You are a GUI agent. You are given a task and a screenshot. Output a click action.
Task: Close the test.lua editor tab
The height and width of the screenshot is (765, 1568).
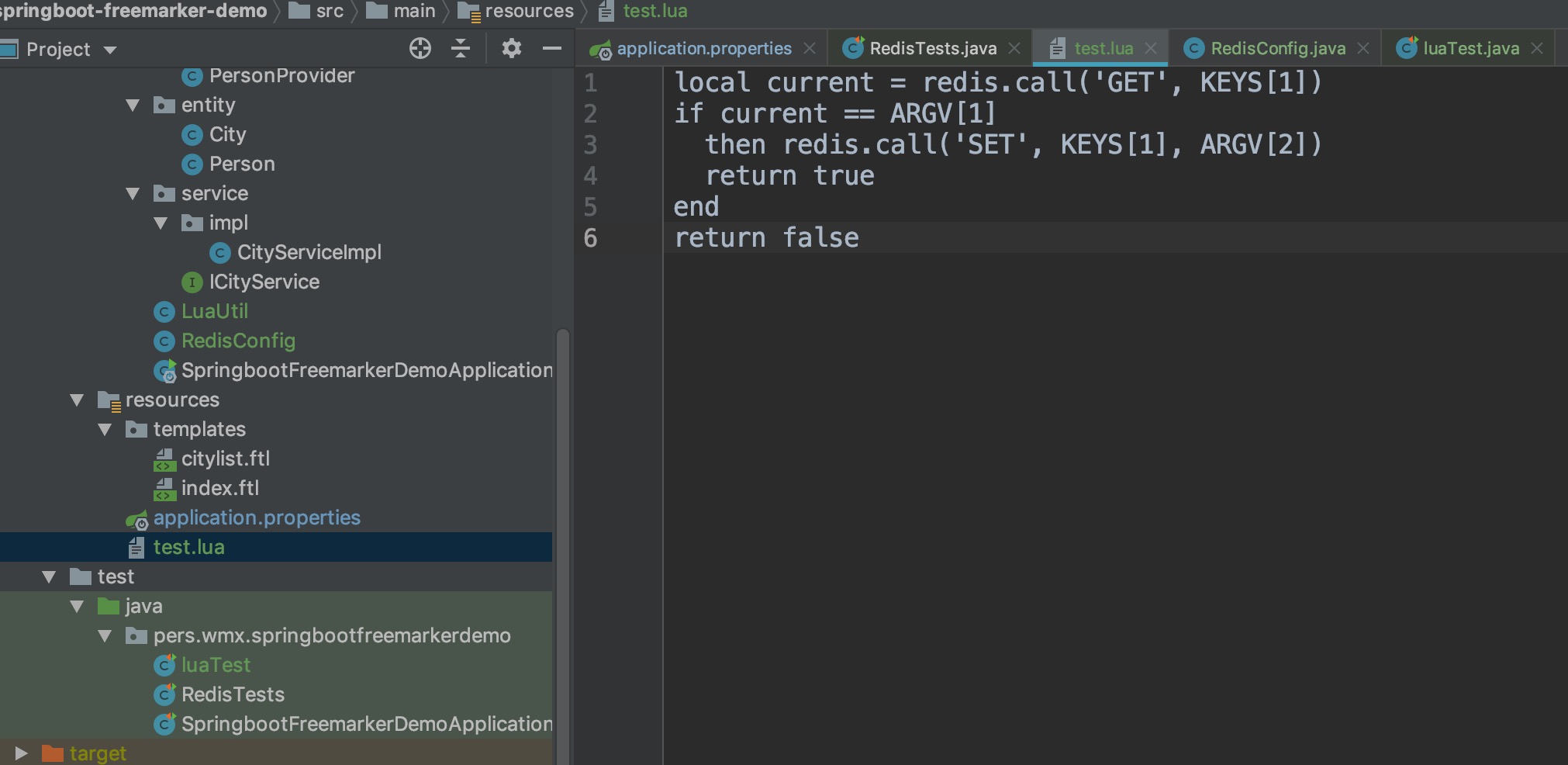1151,48
